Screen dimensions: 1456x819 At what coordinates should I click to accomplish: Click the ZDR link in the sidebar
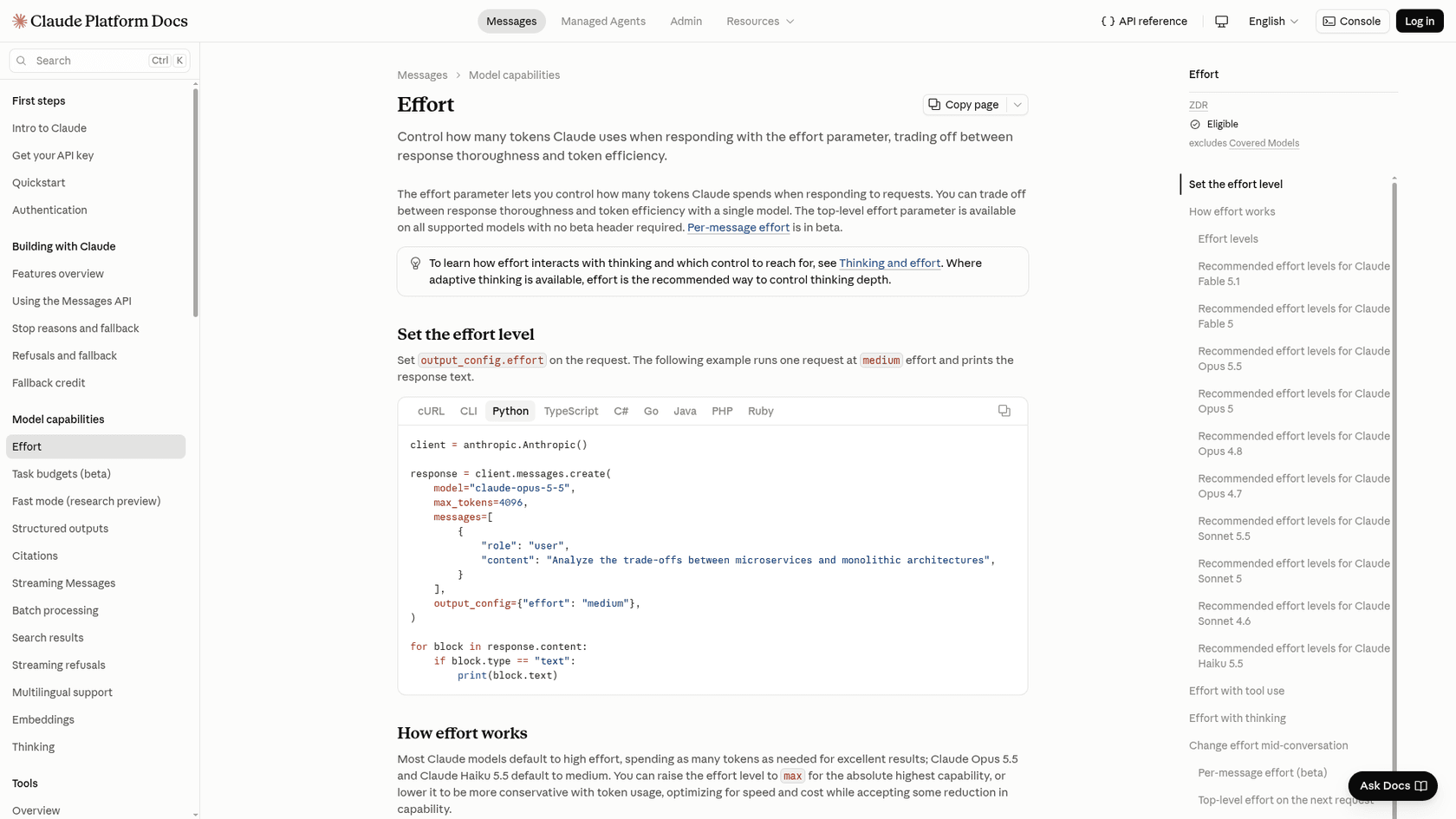(1199, 105)
